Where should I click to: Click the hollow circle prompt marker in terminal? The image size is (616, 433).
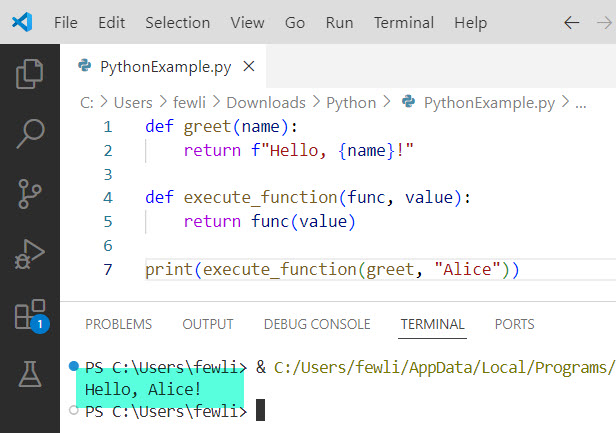pyautogui.click(x=73, y=410)
